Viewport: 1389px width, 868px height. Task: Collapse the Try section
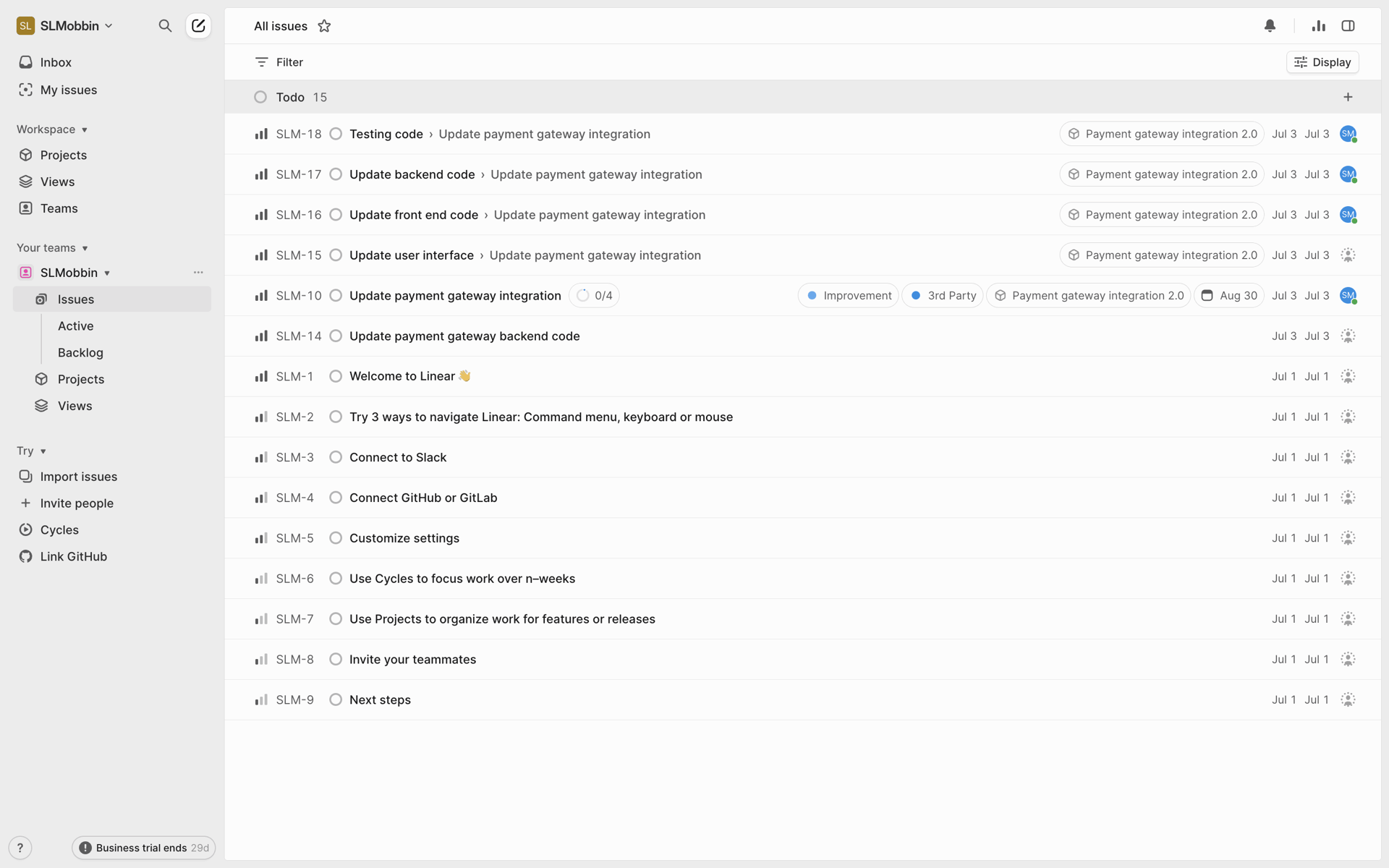tap(32, 451)
